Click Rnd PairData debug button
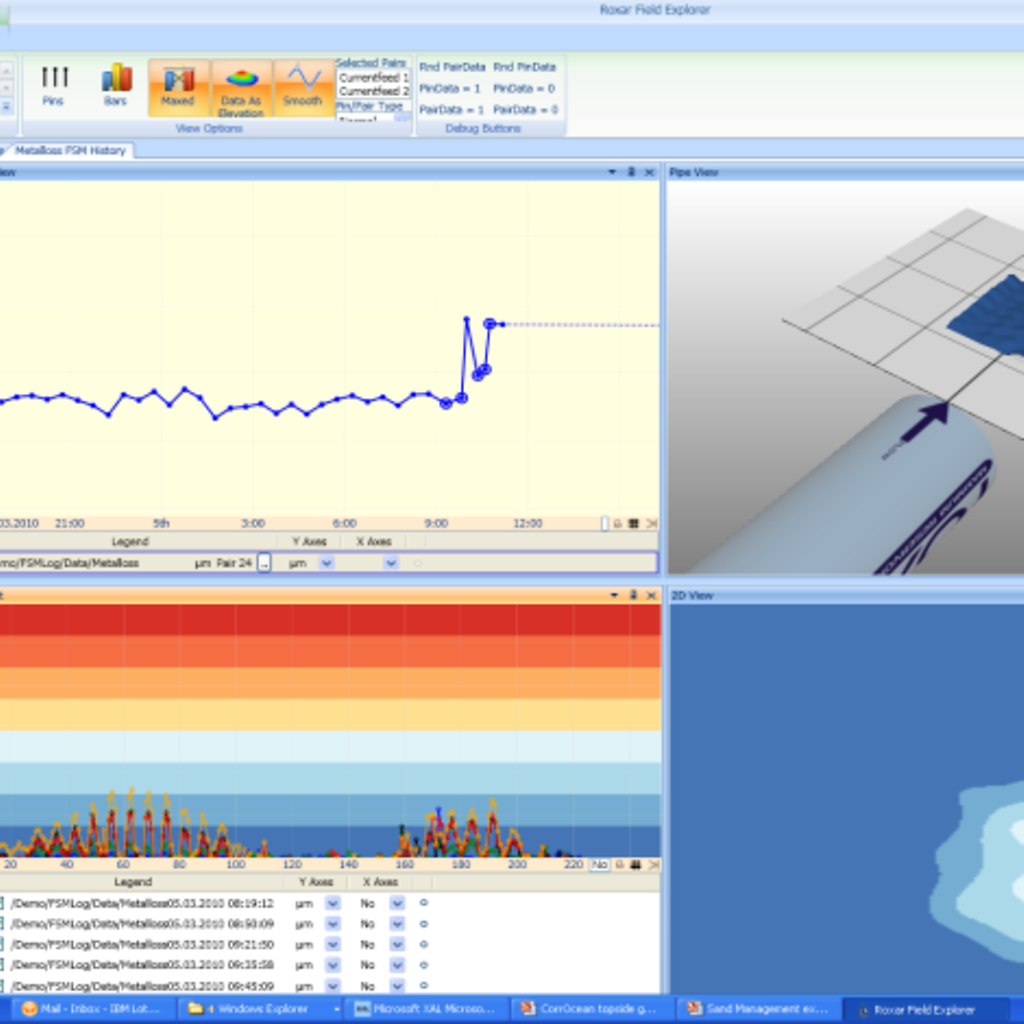1024x1024 pixels. tap(452, 67)
